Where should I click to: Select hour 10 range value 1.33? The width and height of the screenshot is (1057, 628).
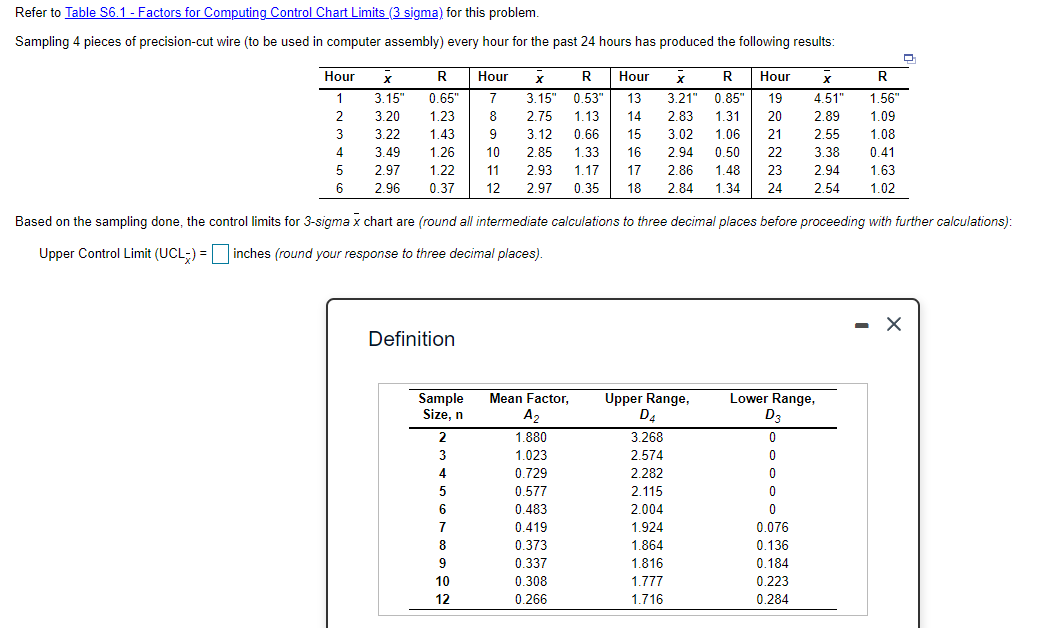tap(586, 152)
